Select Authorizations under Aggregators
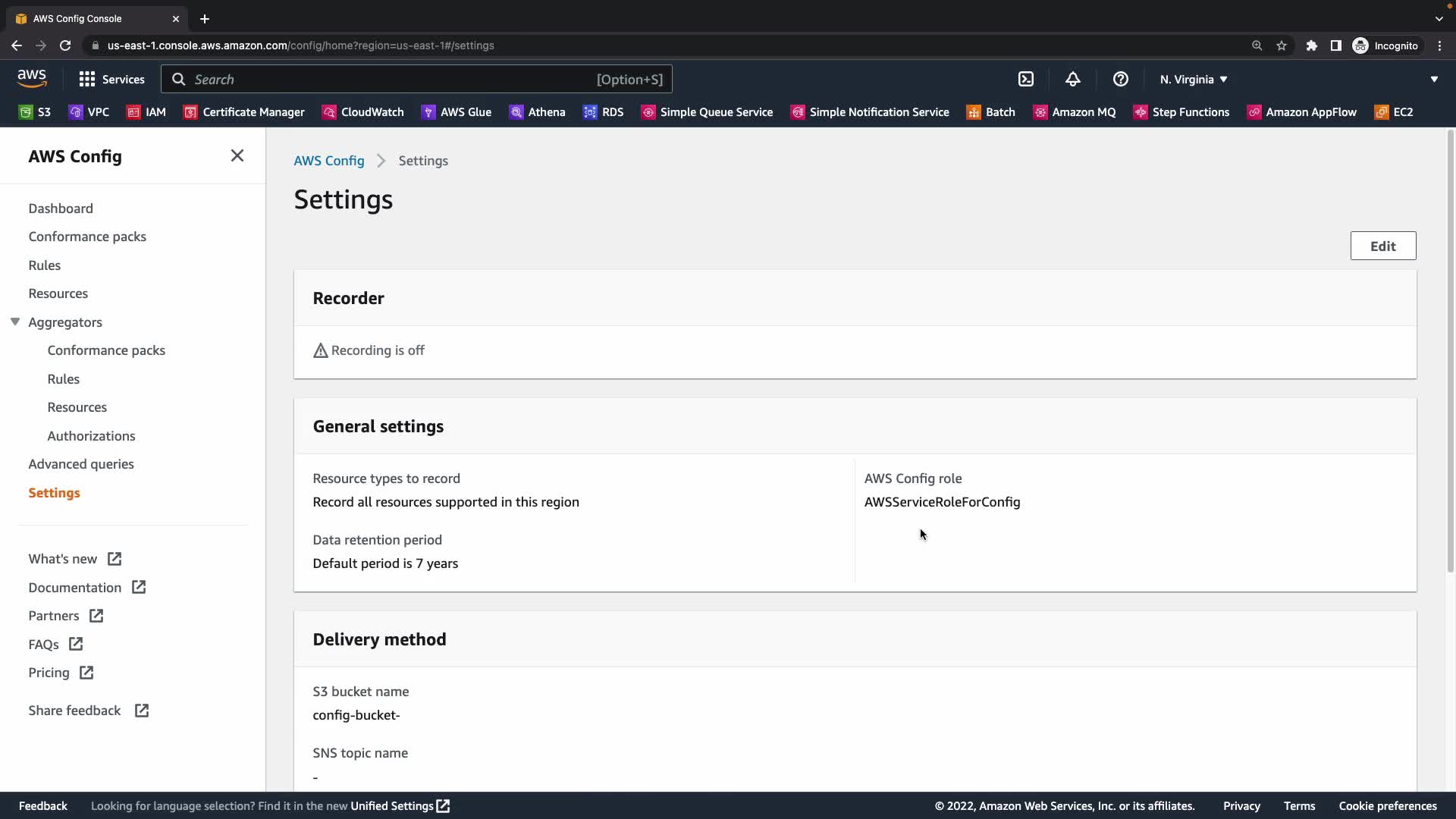The image size is (1456, 819). pyautogui.click(x=91, y=436)
